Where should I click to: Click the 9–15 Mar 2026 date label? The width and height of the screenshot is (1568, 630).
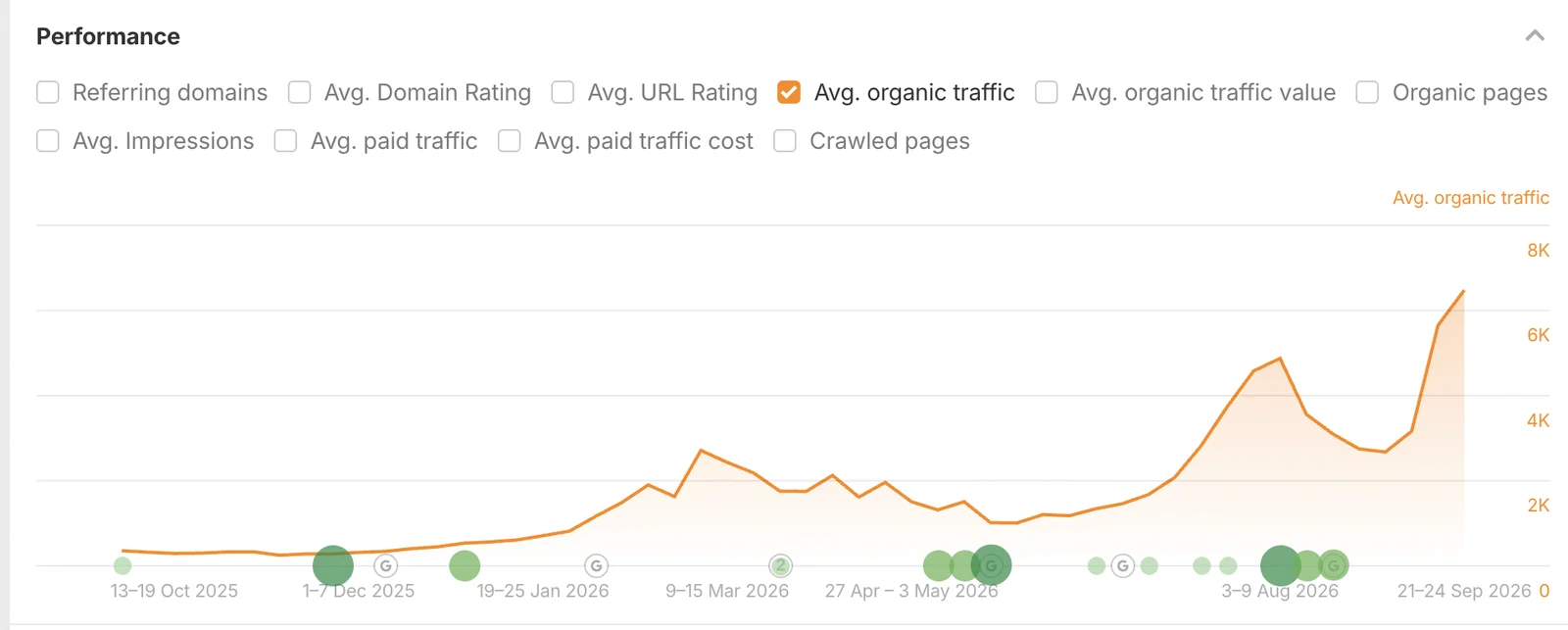point(727,591)
